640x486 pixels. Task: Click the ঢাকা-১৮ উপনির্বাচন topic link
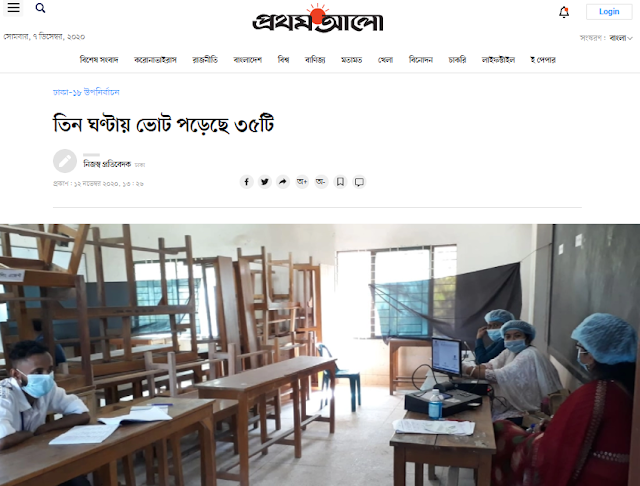pos(86,92)
